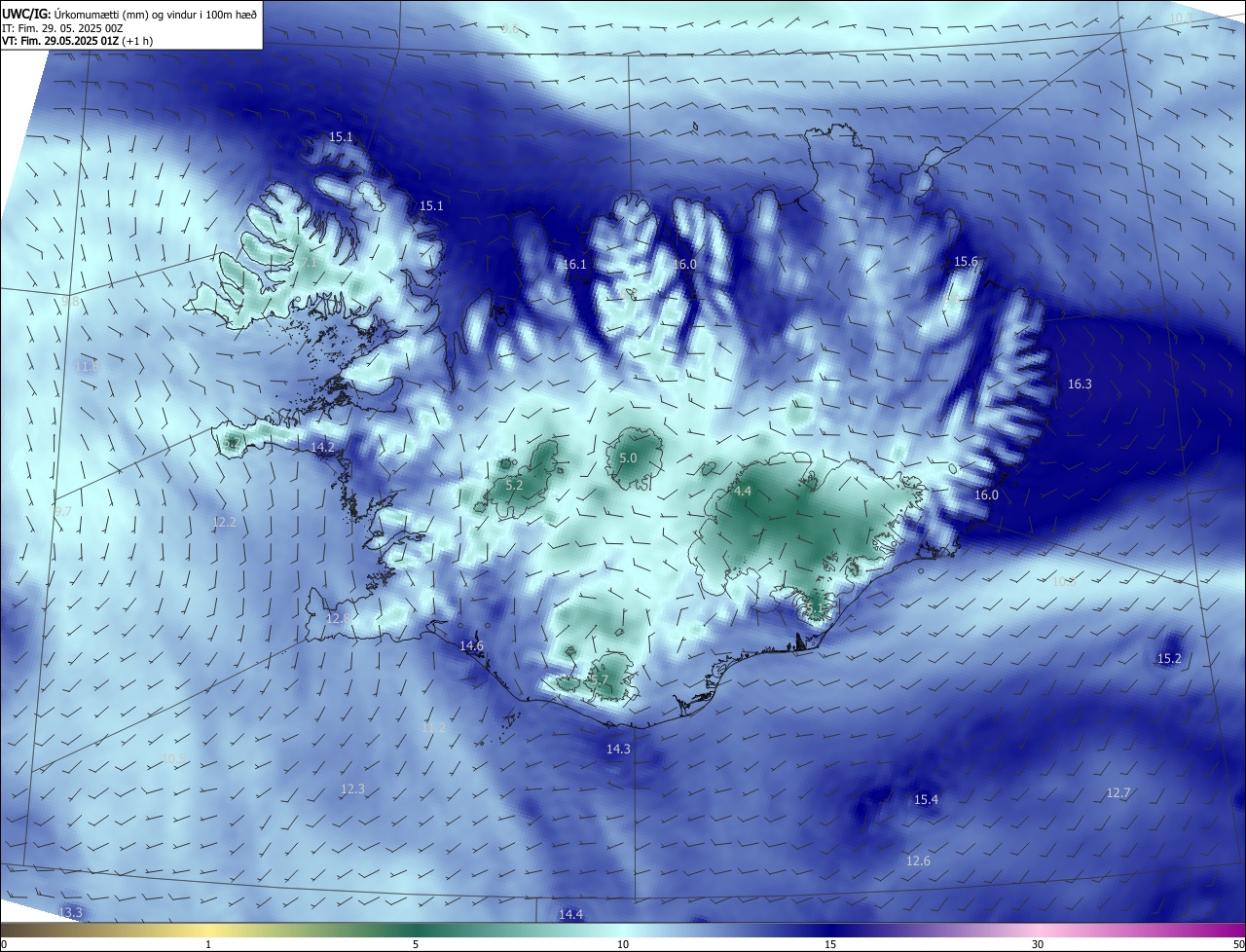Click the 12.6 value label
This screenshot has height=952, width=1246.
(918, 861)
